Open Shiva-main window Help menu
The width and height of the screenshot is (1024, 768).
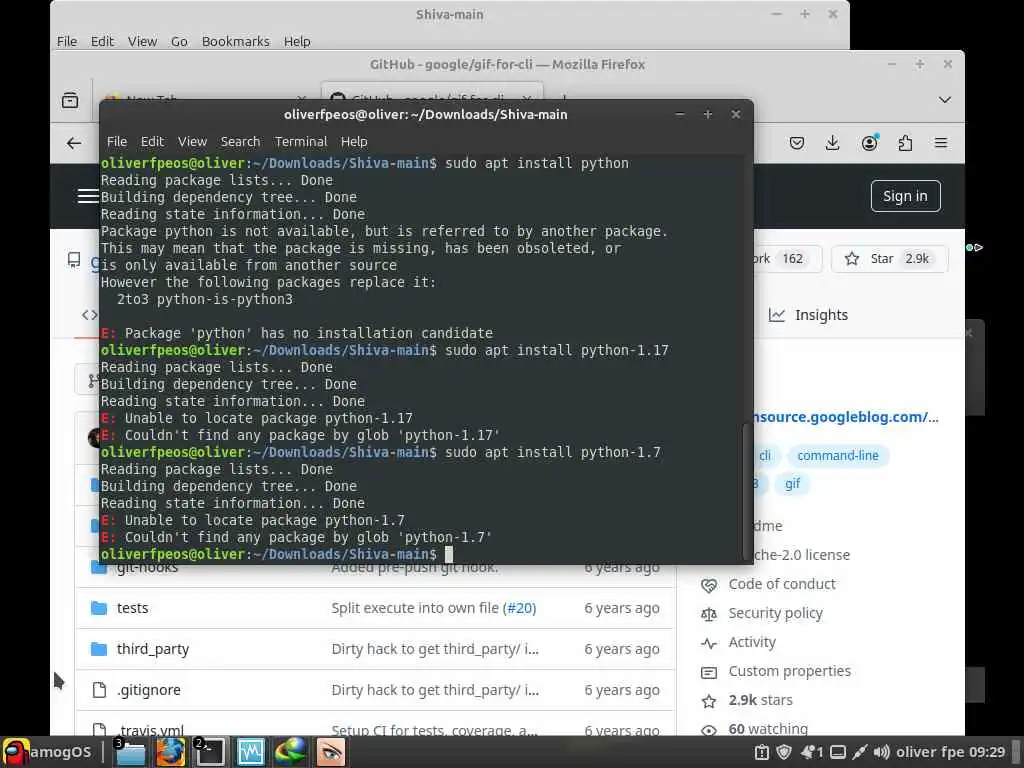[x=296, y=41]
